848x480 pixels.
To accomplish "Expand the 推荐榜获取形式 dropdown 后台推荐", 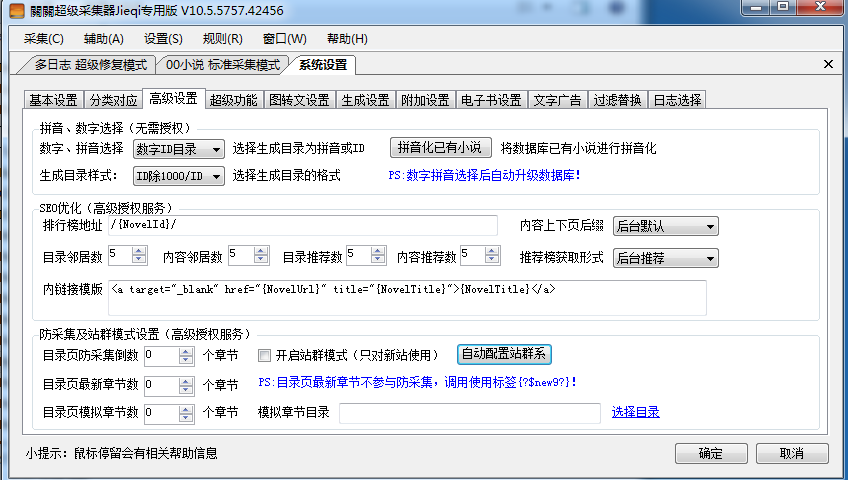I will (666, 258).
